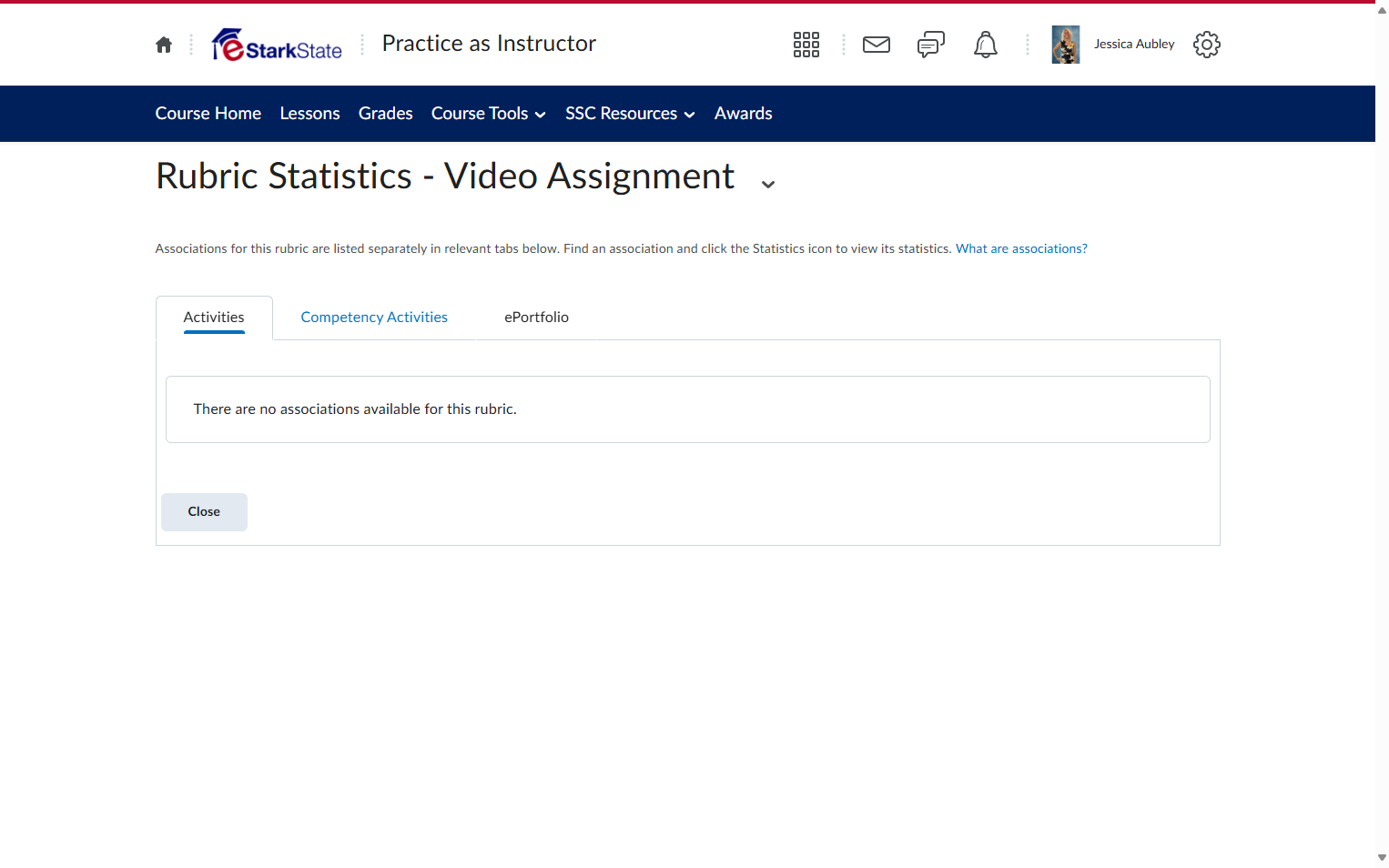Open update alerts bell icon
1389x868 pixels.
click(x=986, y=45)
